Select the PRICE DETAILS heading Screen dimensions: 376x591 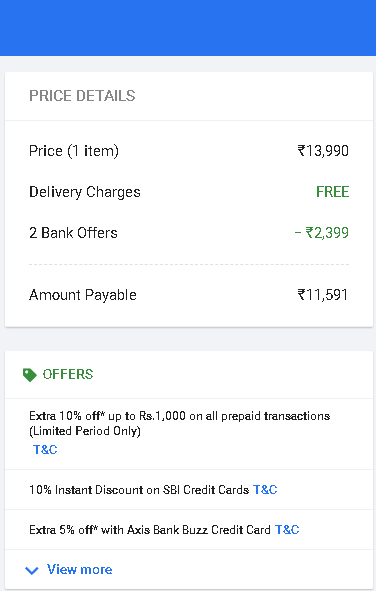(x=82, y=96)
